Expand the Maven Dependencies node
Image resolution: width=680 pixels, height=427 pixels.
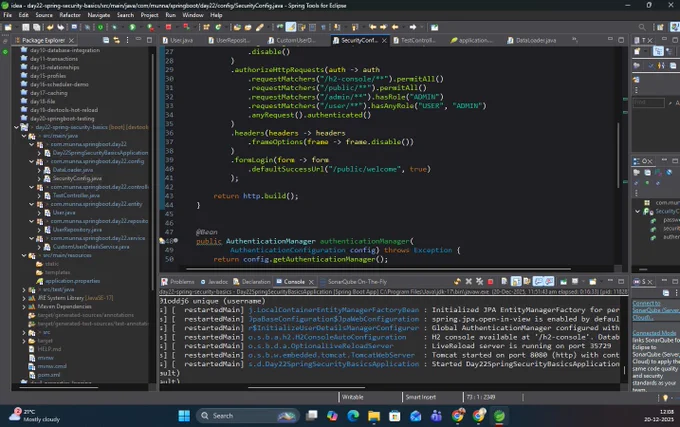coord(24,306)
